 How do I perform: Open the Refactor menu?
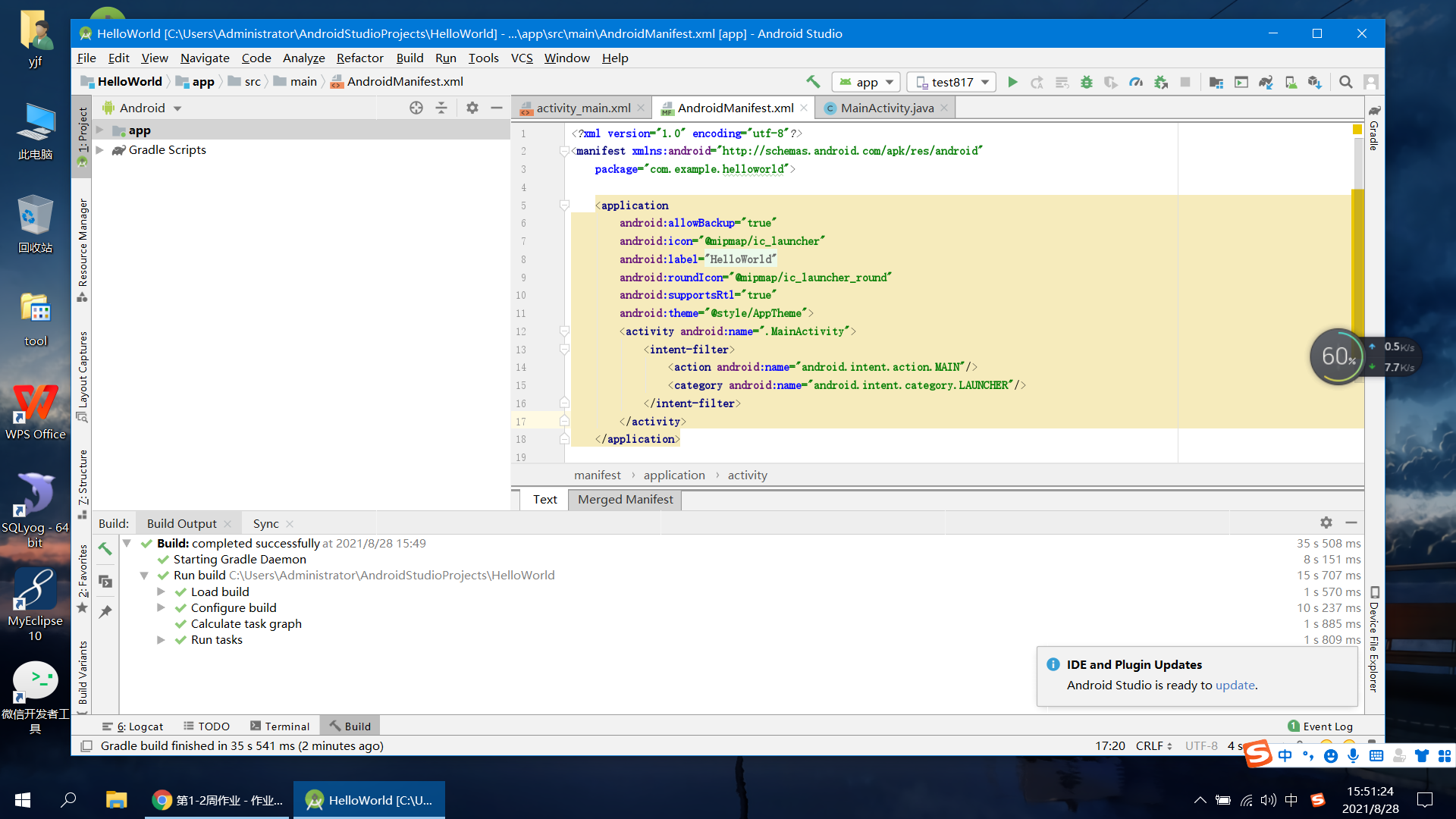[x=359, y=58]
